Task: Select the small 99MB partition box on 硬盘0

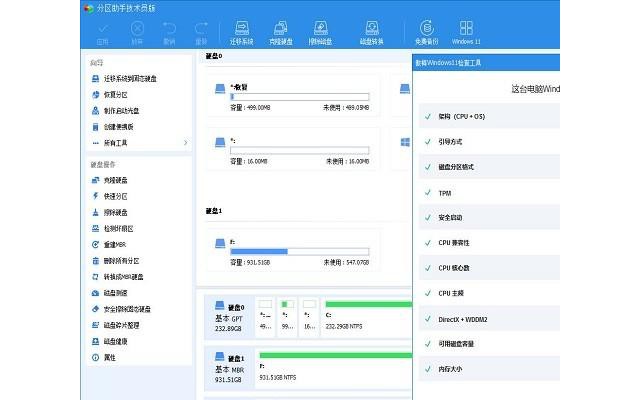Action: point(287,317)
